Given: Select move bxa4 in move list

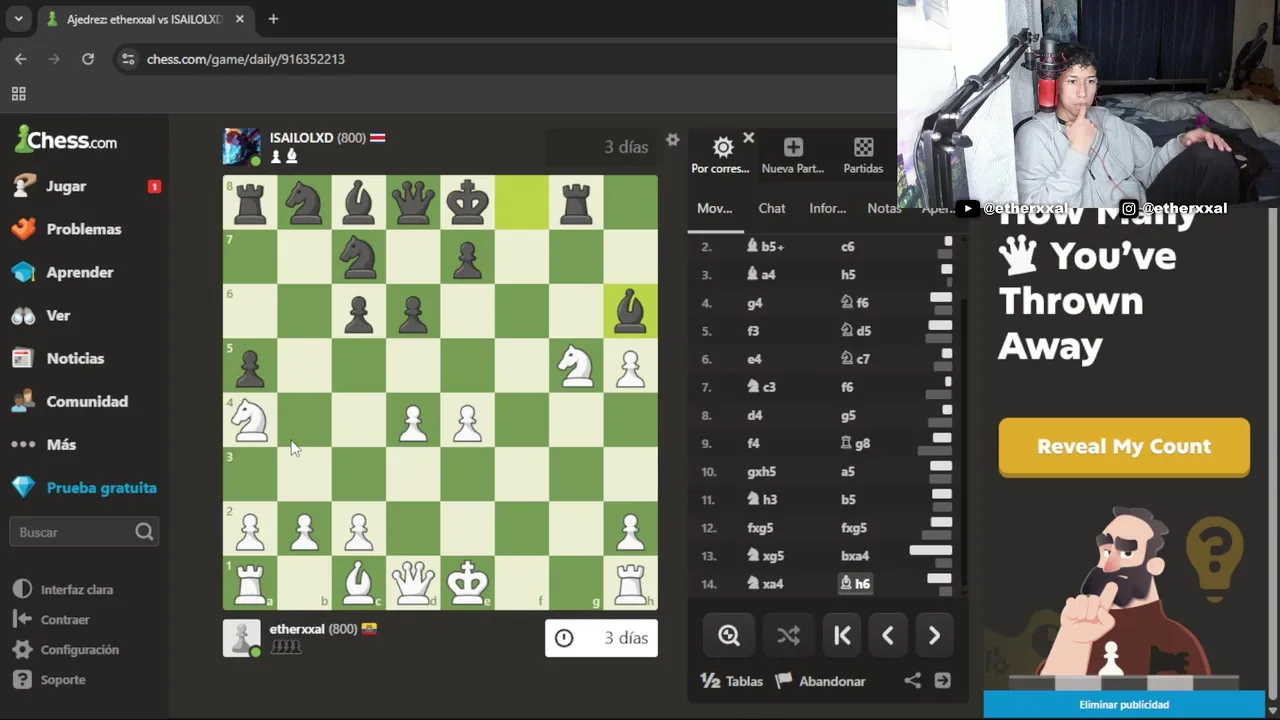Looking at the screenshot, I should pyautogui.click(x=855, y=556).
